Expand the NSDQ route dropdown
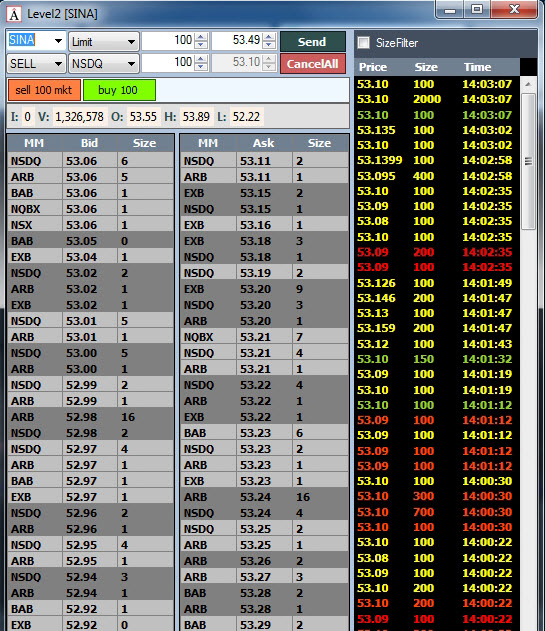545x631 pixels. click(131, 64)
